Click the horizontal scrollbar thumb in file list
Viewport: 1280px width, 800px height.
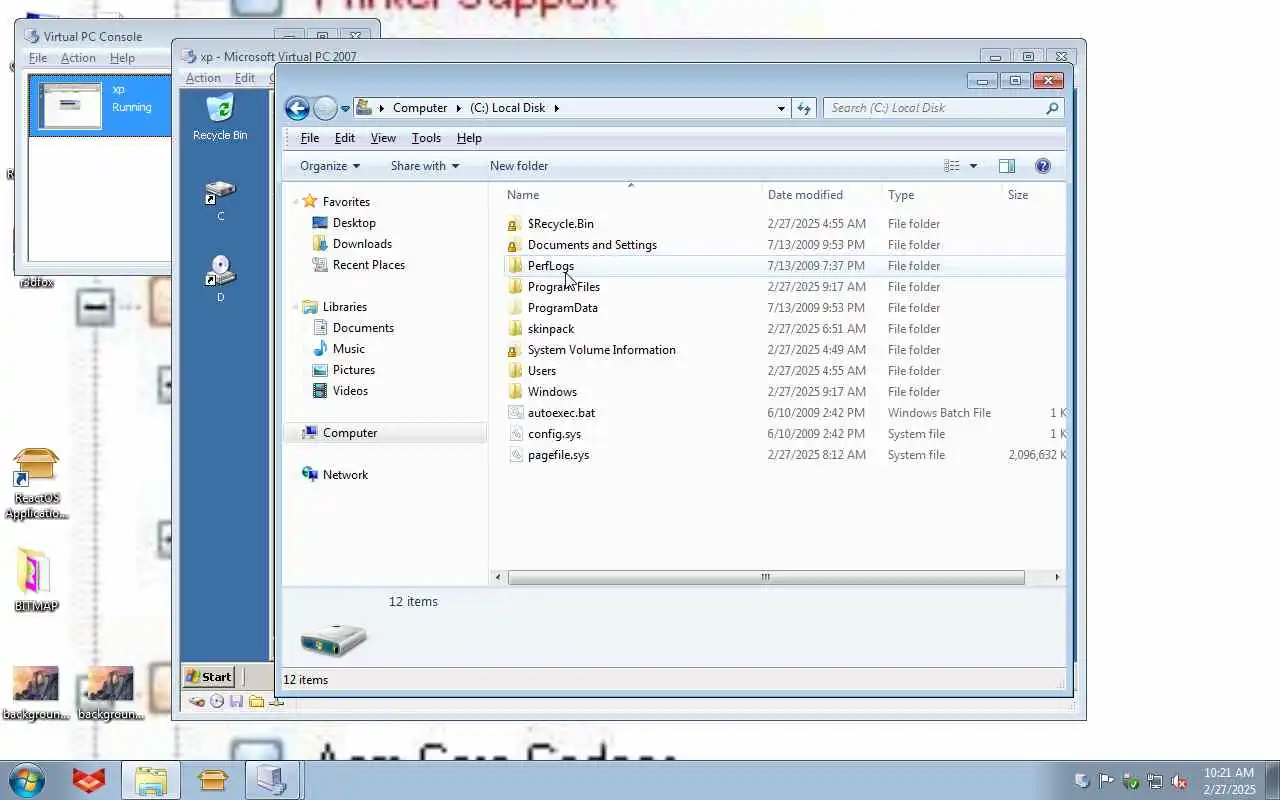pos(766,577)
